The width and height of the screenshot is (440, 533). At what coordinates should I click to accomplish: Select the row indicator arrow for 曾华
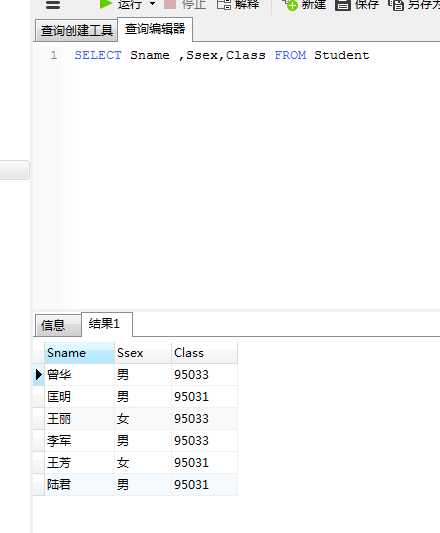39,375
